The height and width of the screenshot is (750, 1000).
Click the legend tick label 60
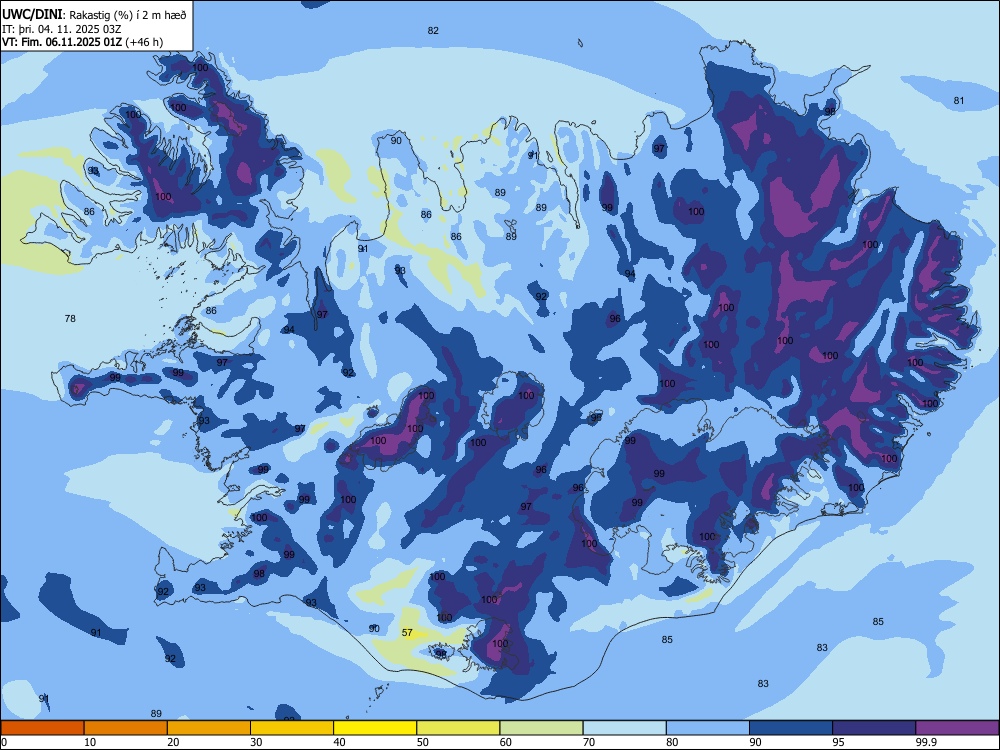click(506, 742)
